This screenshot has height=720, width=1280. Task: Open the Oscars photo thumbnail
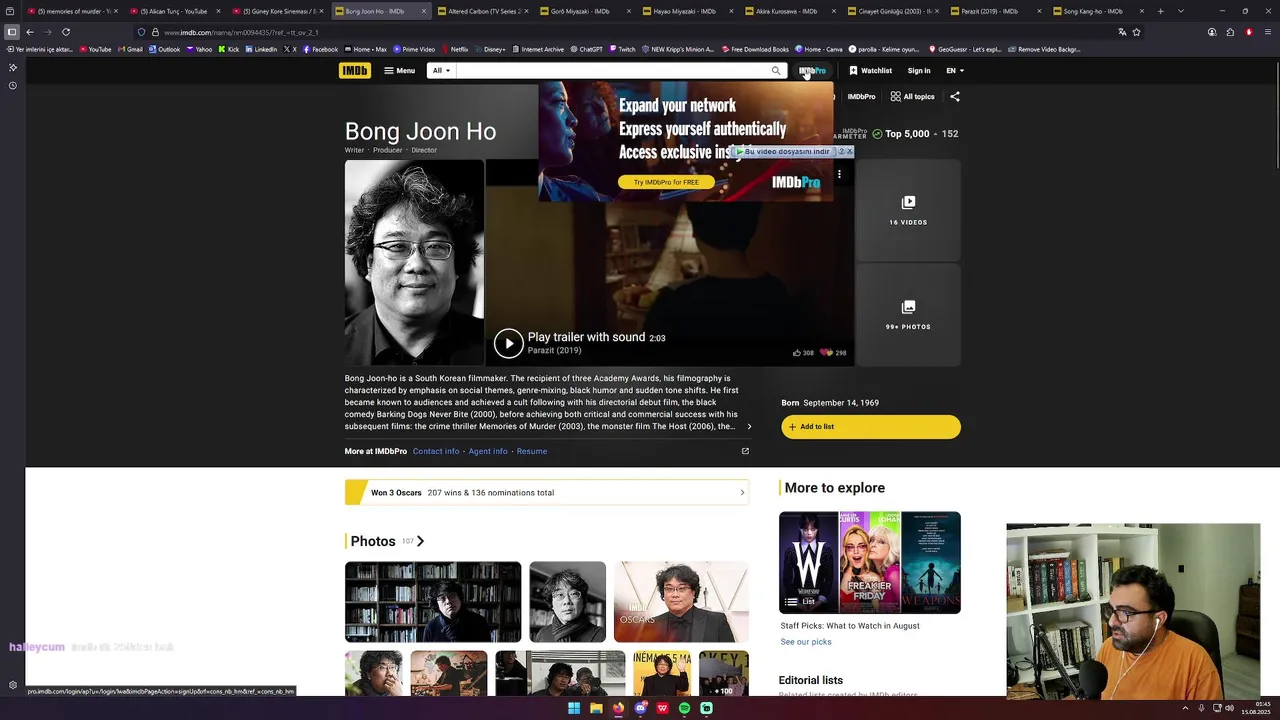[x=681, y=602]
